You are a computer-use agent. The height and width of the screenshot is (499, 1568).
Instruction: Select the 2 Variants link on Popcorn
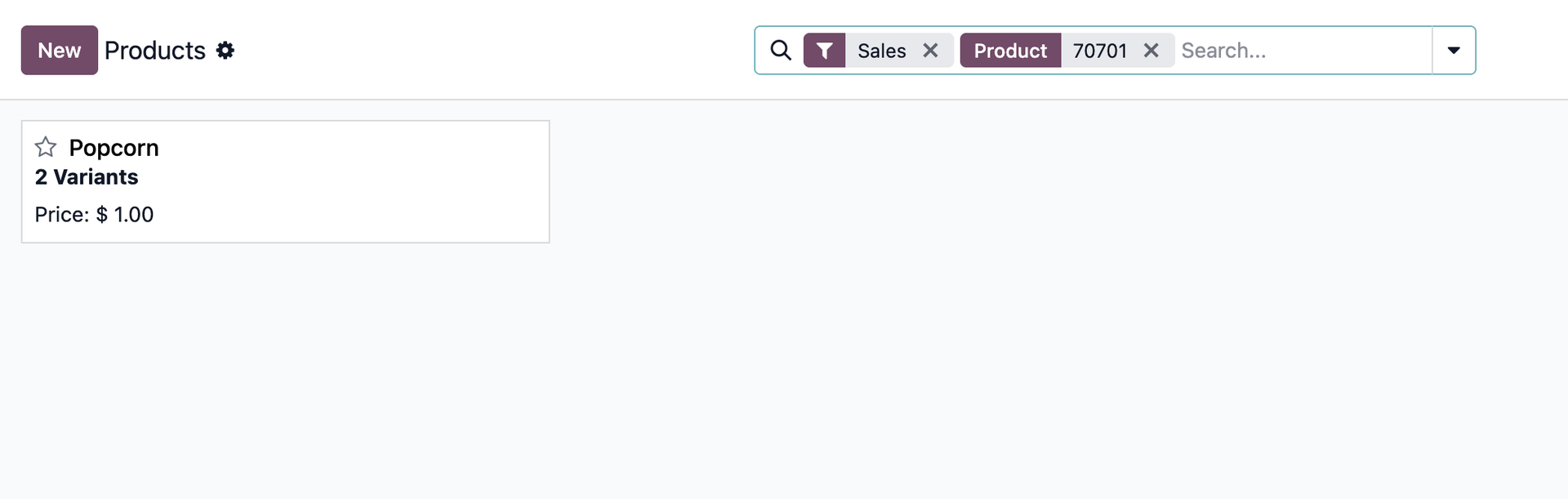pos(86,176)
